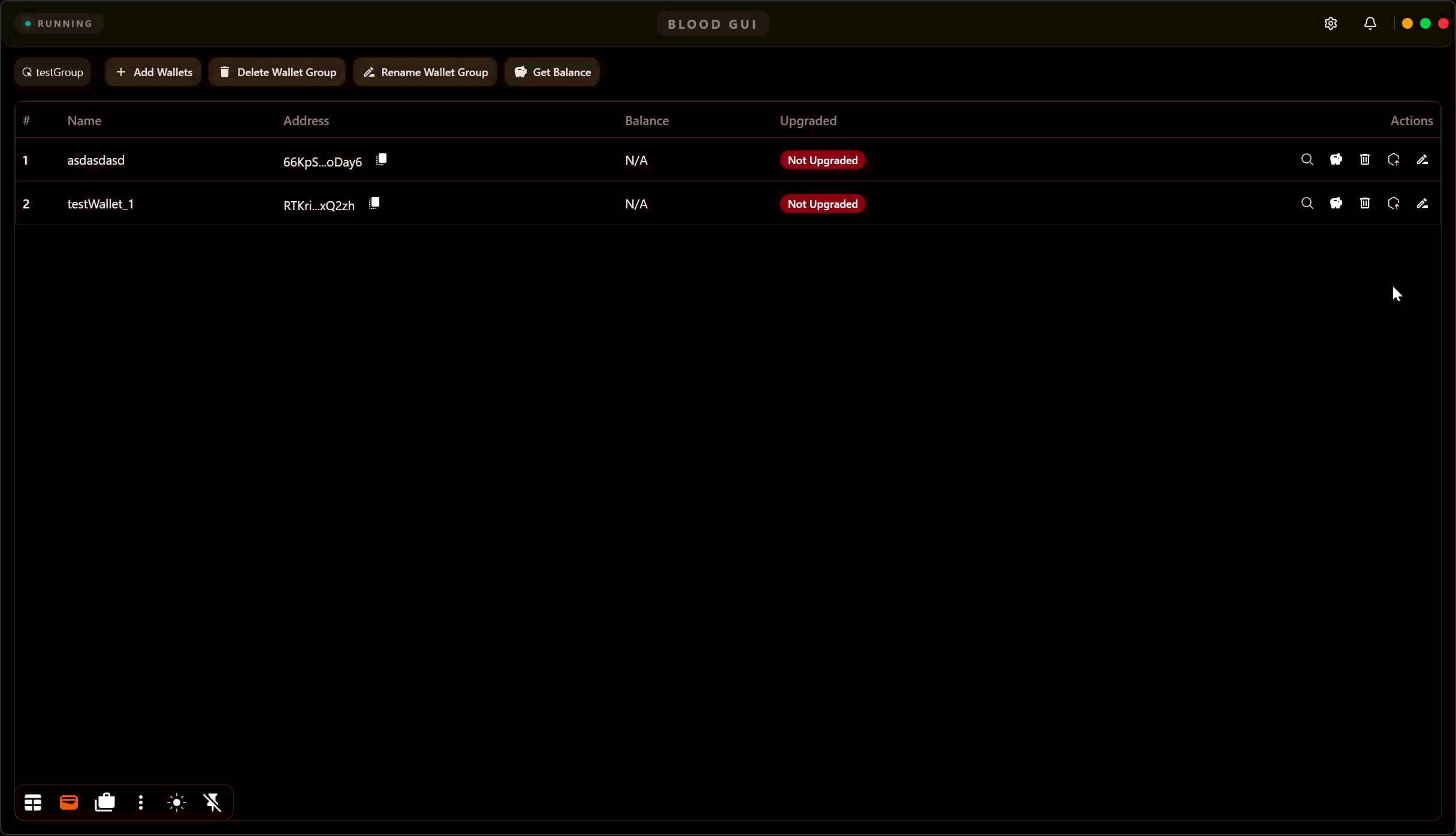
Task: Delete asdasdasd wallet using its trash icon
Action: (x=1364, y=160)
